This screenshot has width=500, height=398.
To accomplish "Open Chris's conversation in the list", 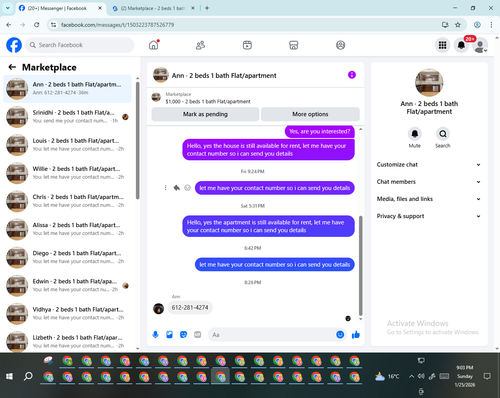I will tap(67, 201).
